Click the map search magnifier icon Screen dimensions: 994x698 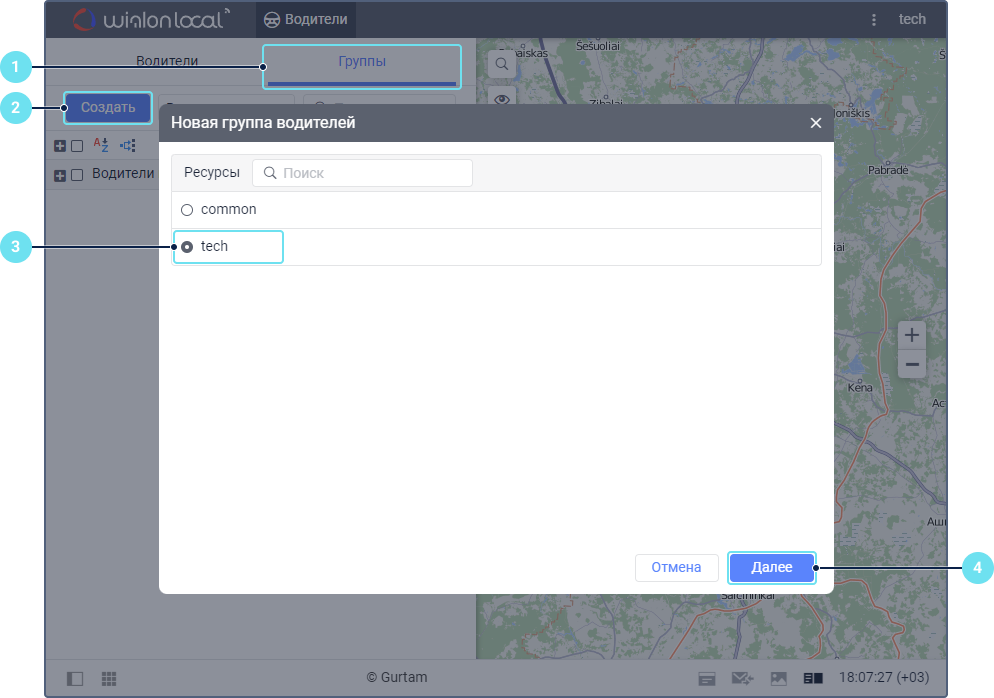501,64
